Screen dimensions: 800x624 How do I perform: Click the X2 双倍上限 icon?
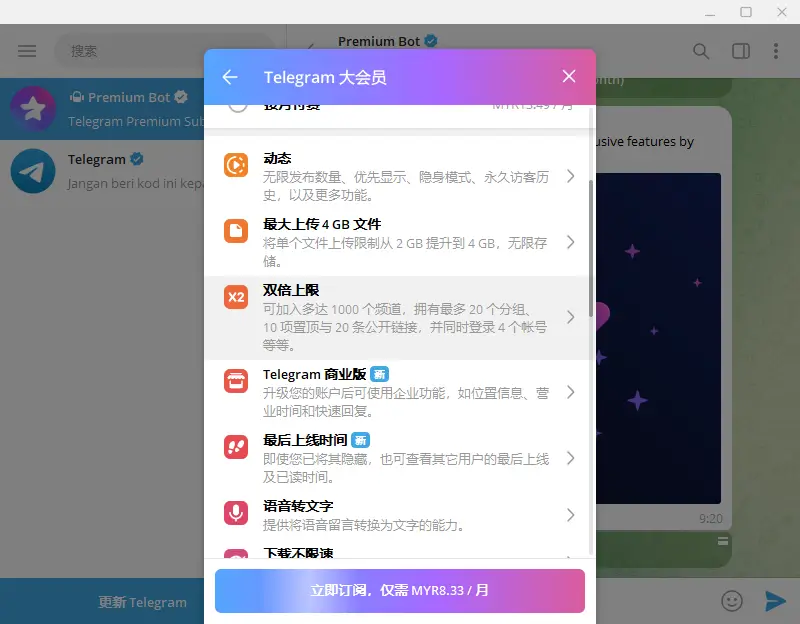coord(236,297)
